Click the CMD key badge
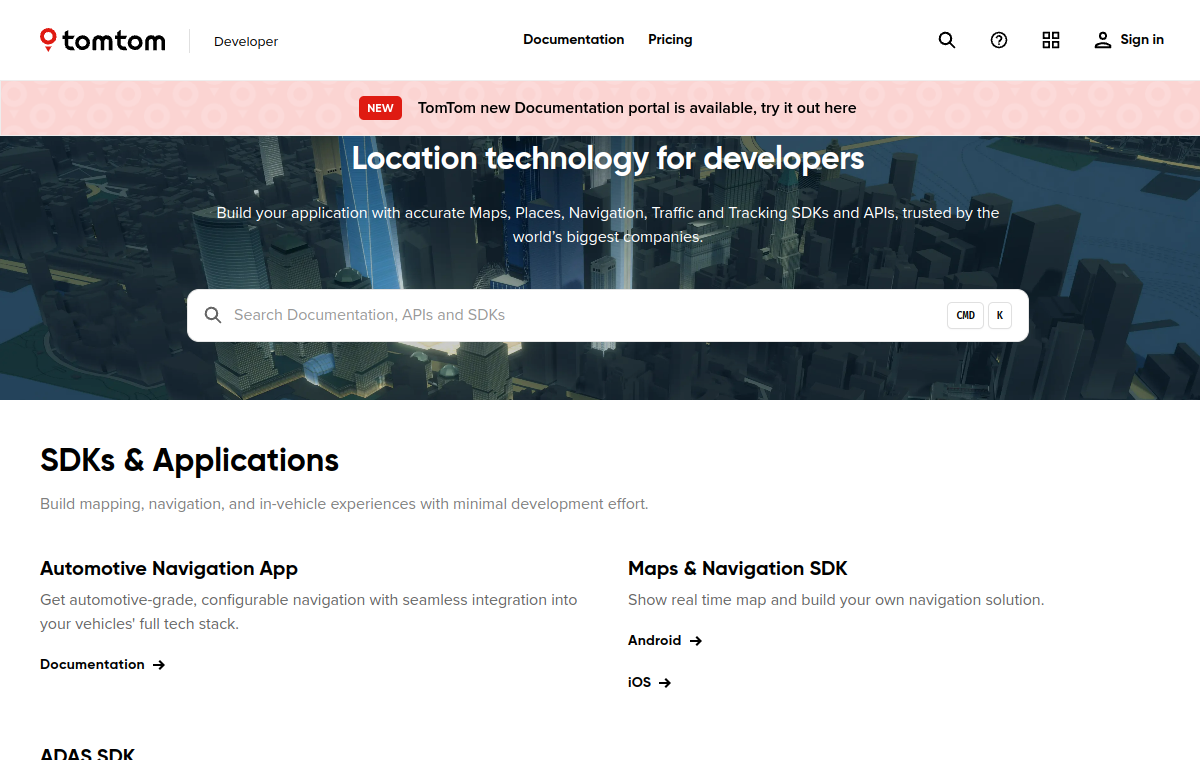Image resolution: width=1200 pixels, height=760 pixels. click(x=965, y=315)
